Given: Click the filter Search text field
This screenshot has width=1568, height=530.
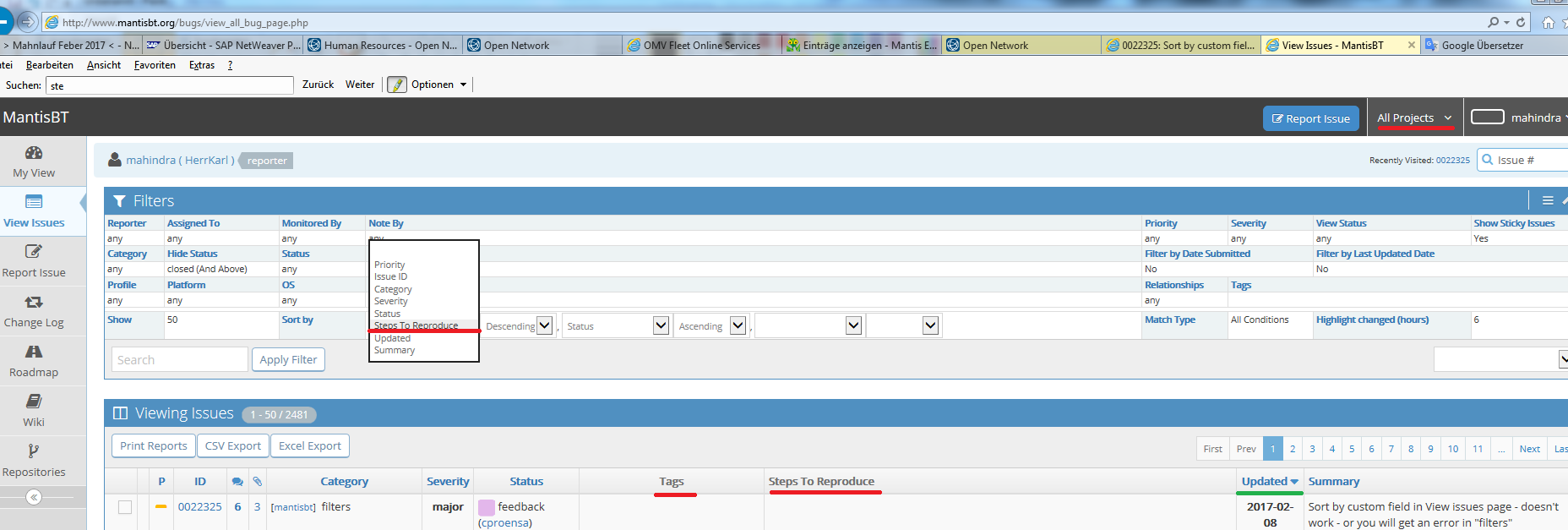Looking at the screenshot, I should 179,359.
